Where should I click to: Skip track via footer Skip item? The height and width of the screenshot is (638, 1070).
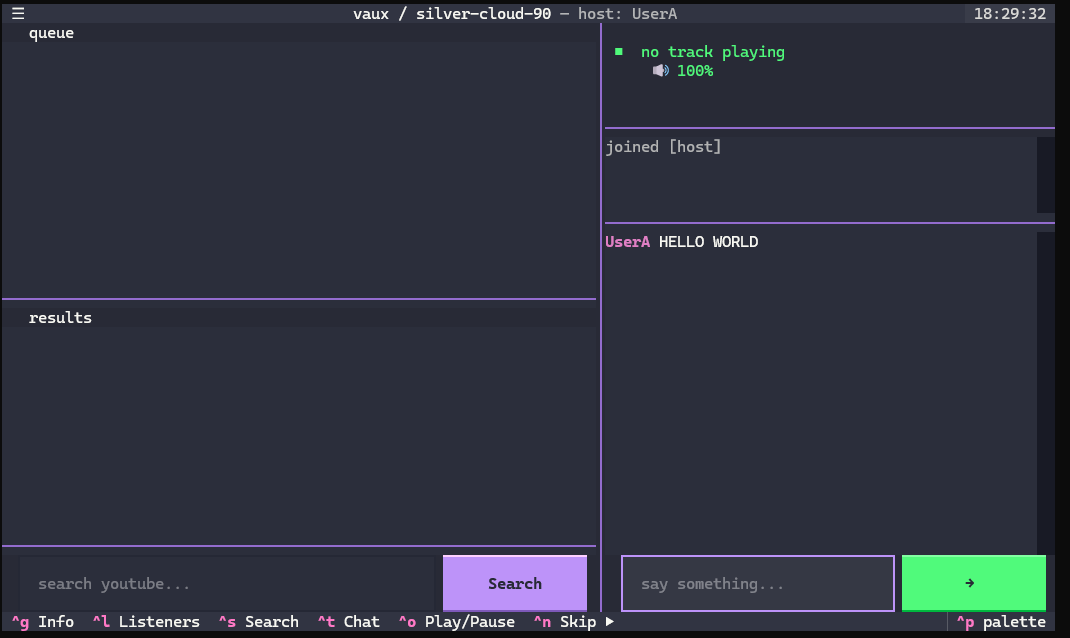[565, 622]
